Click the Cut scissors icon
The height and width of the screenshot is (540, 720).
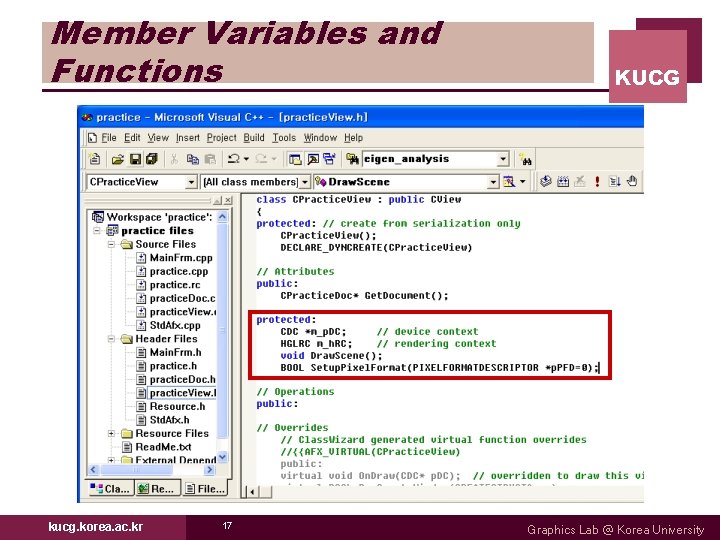[174, 159]
